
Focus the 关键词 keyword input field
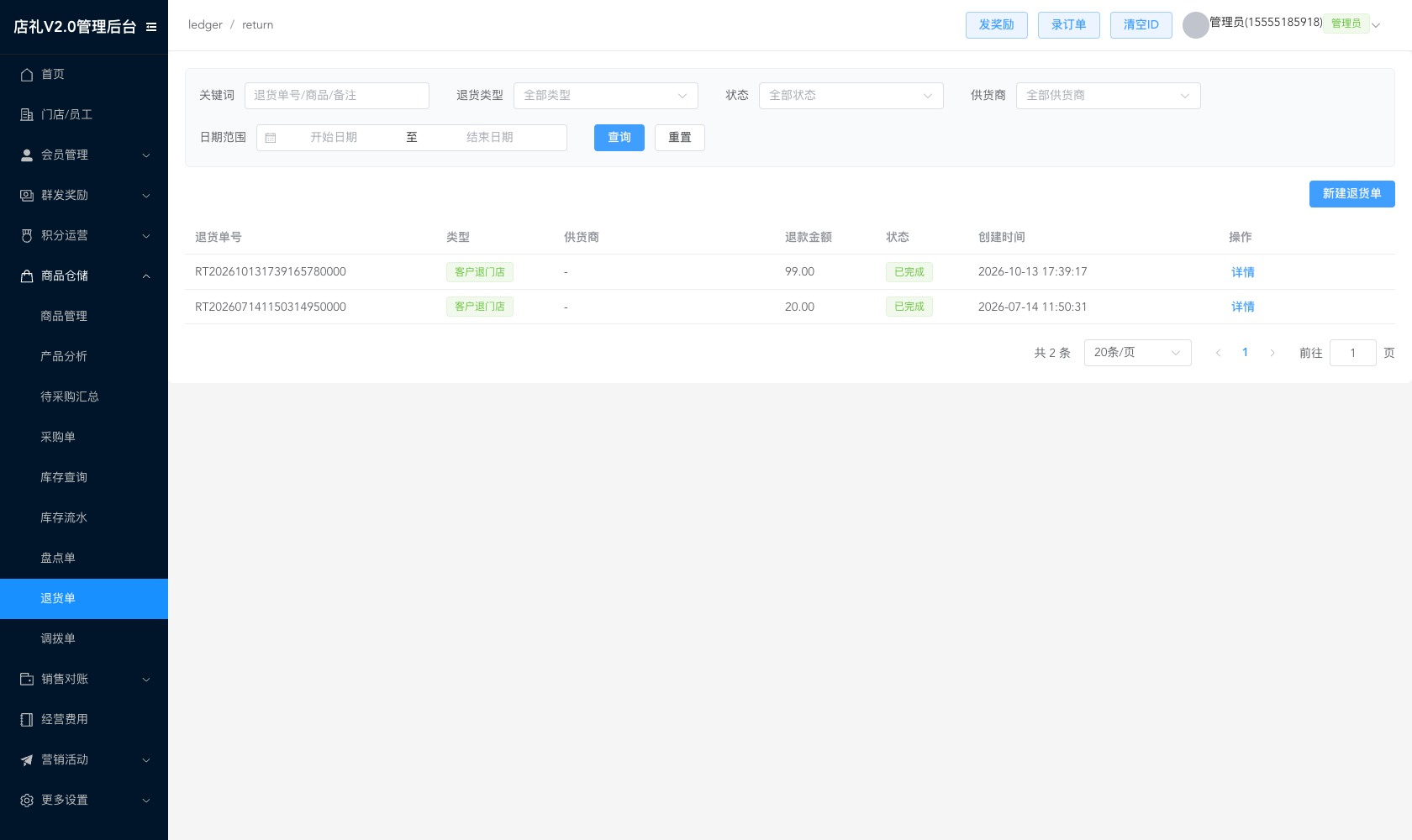[x=337, y=96]
